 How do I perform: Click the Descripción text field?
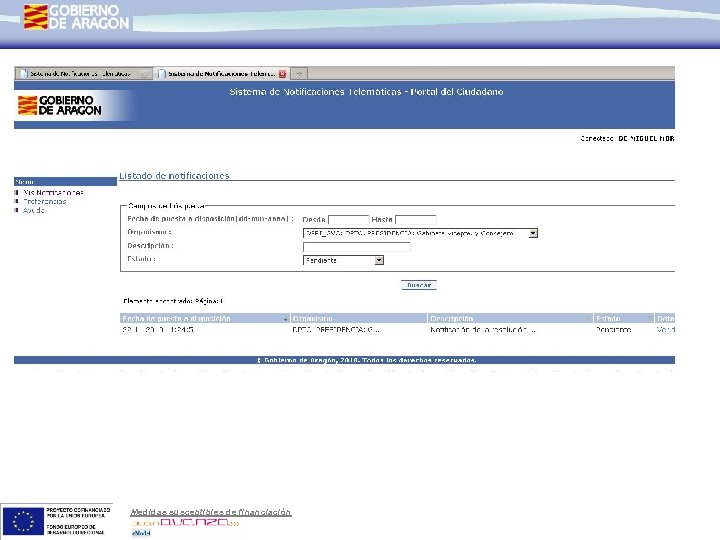(x=356, y=247)
